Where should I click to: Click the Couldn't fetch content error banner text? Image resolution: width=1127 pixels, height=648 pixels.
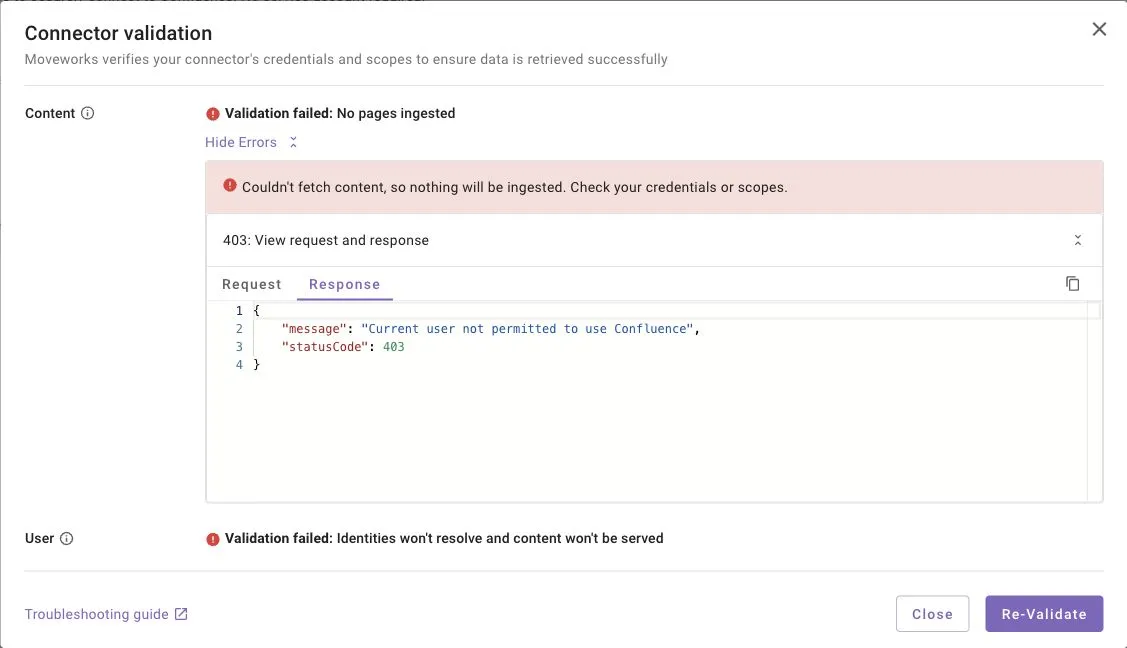(515, 188)
